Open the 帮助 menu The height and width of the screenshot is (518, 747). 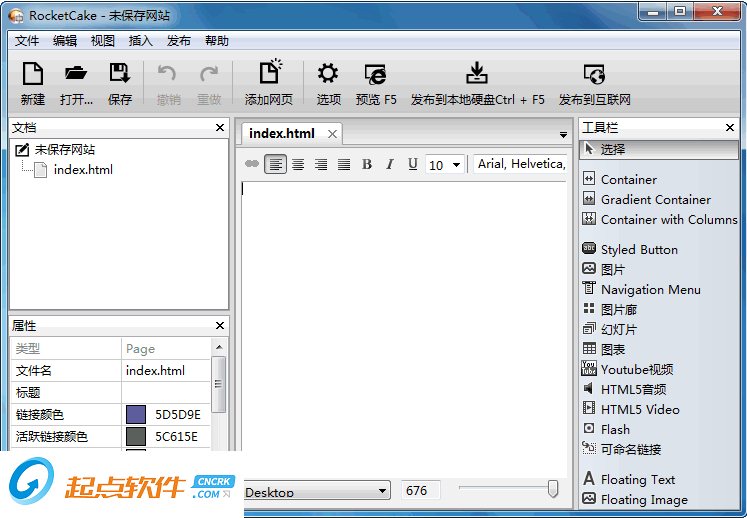tap(217, 41)
